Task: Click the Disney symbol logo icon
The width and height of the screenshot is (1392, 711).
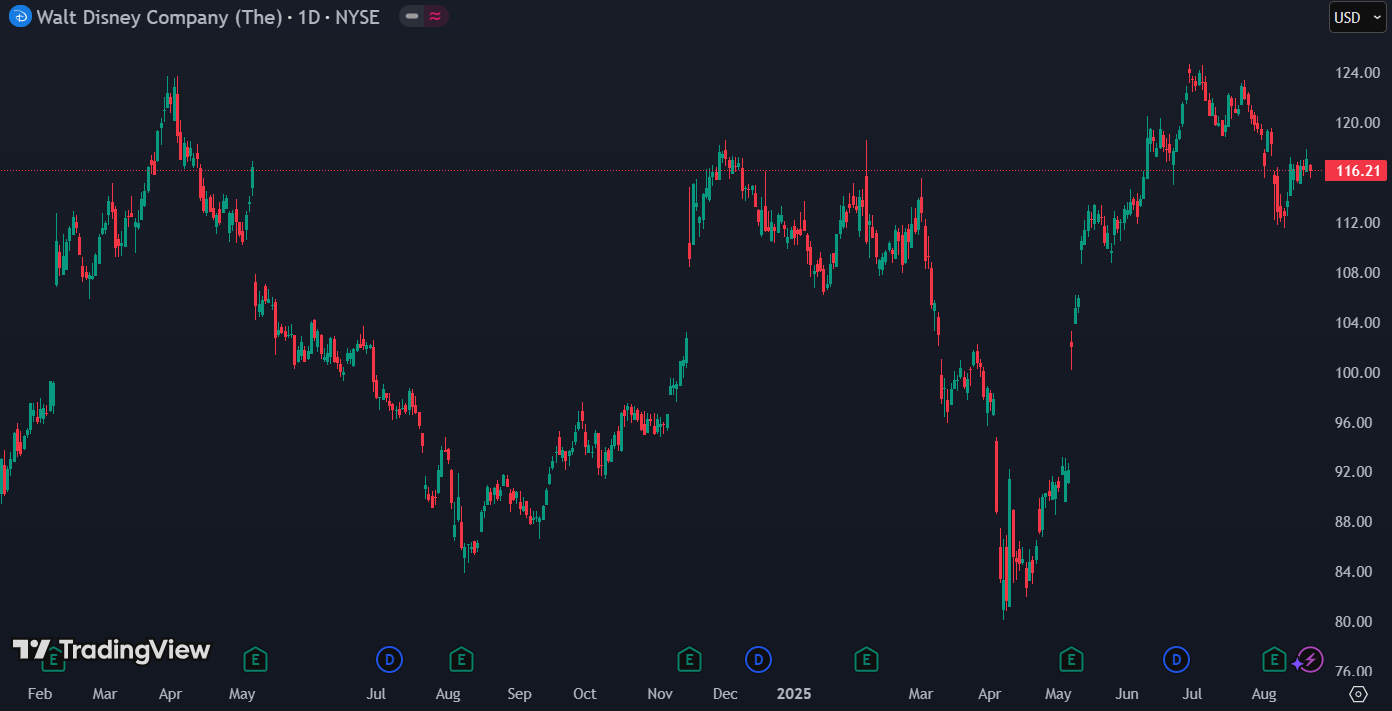Action: click(x=20, y=16)
